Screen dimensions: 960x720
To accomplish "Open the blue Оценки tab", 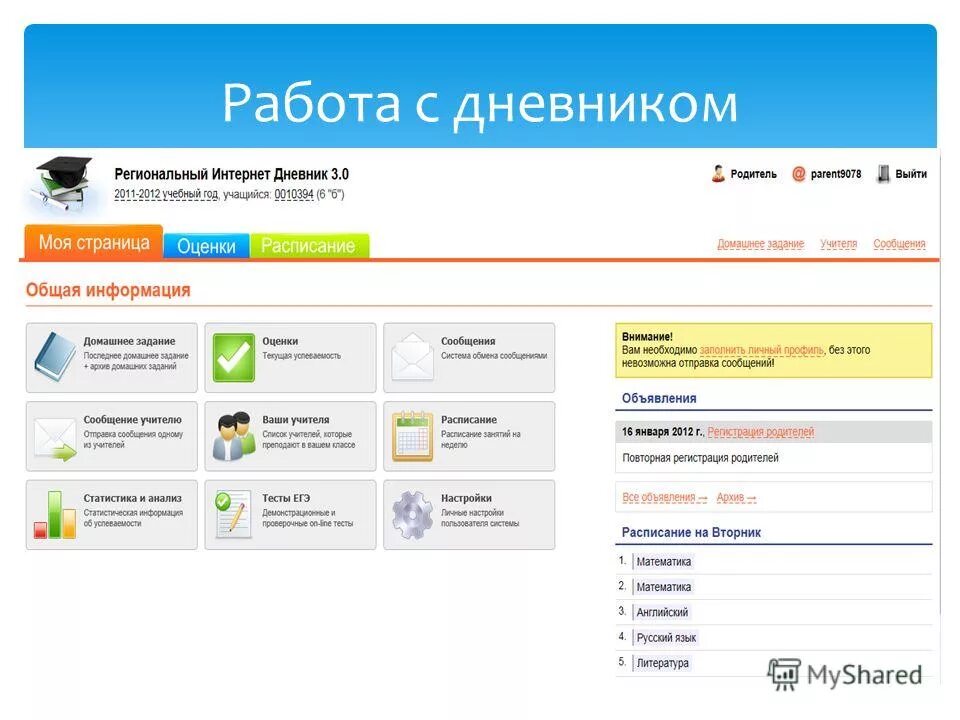I will [x=206, y=246].
